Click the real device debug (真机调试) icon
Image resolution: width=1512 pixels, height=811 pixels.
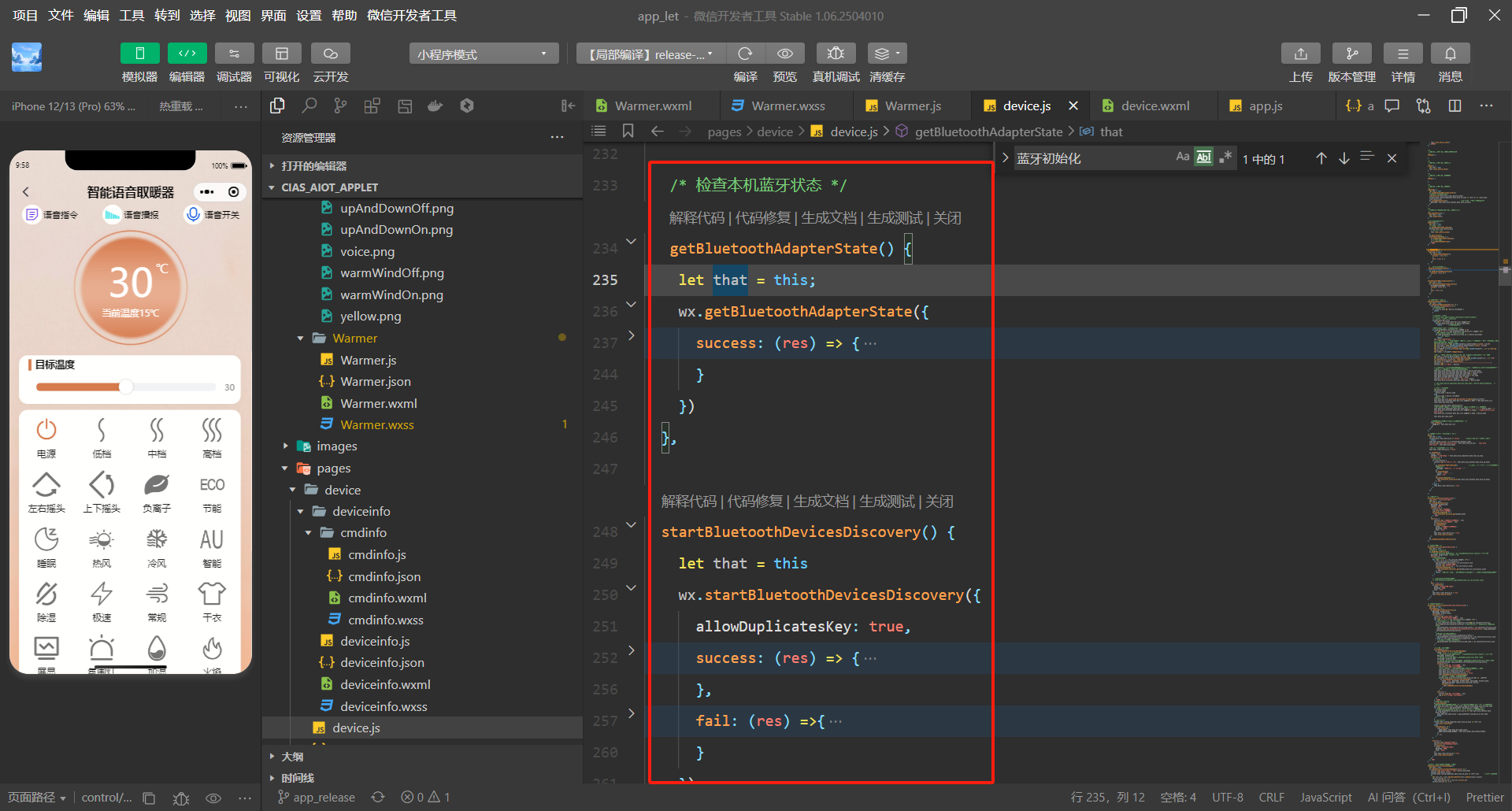coord(836,54)
